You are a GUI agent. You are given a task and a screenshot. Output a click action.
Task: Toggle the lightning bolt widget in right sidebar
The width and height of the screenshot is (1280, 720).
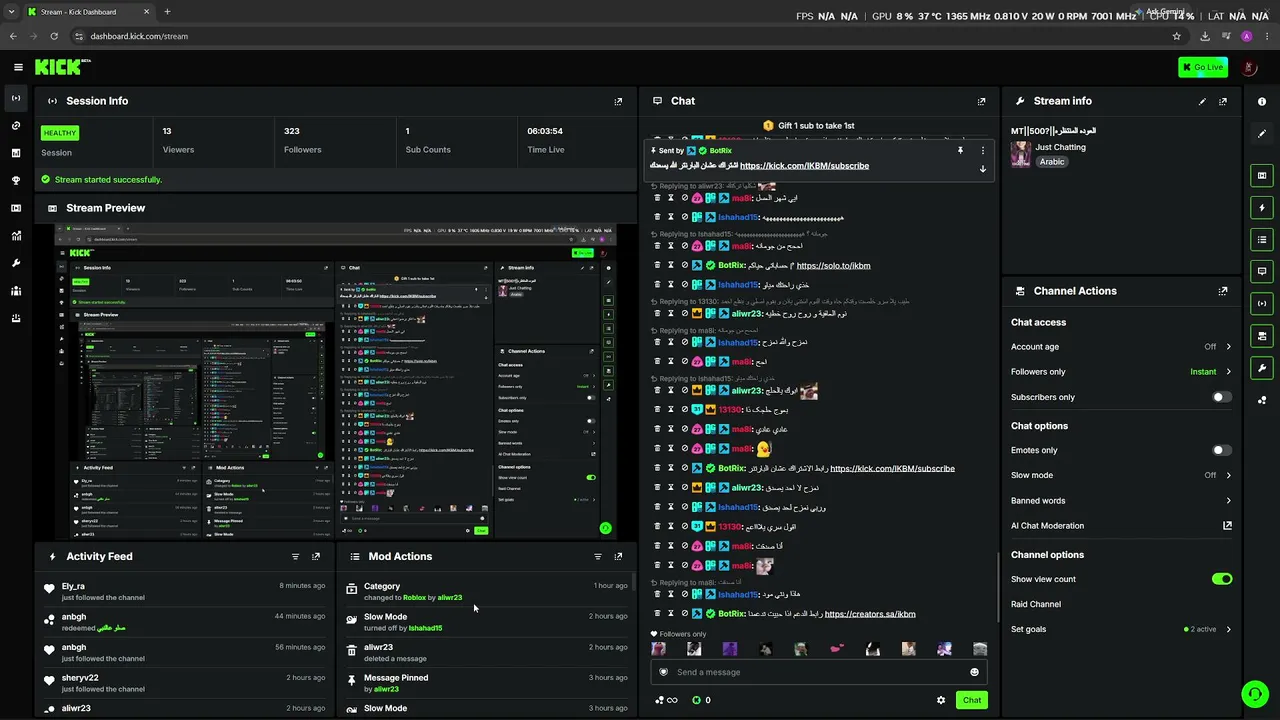(1262, 208)
